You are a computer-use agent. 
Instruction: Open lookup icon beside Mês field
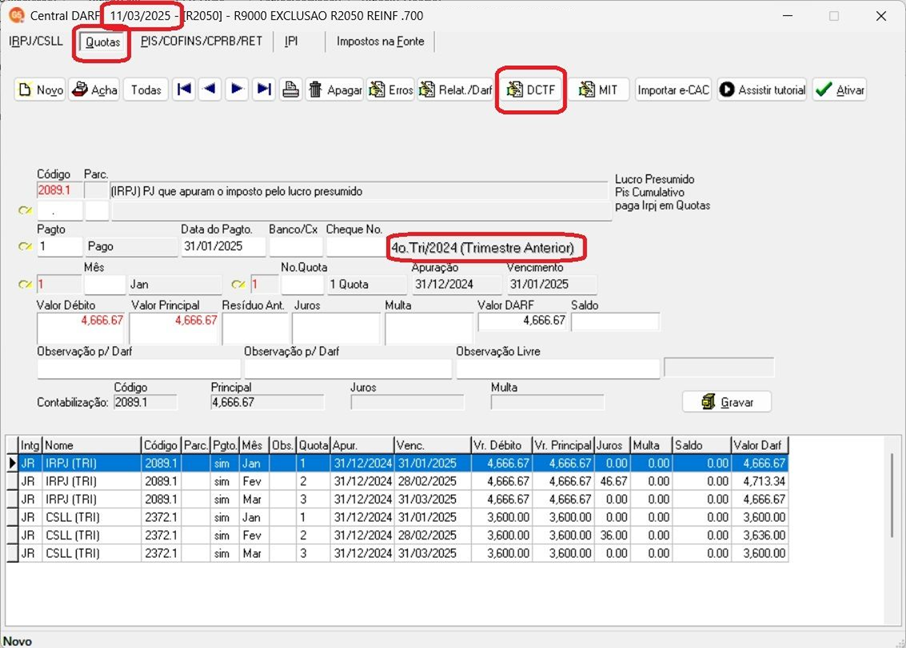(x=25, y=284)
